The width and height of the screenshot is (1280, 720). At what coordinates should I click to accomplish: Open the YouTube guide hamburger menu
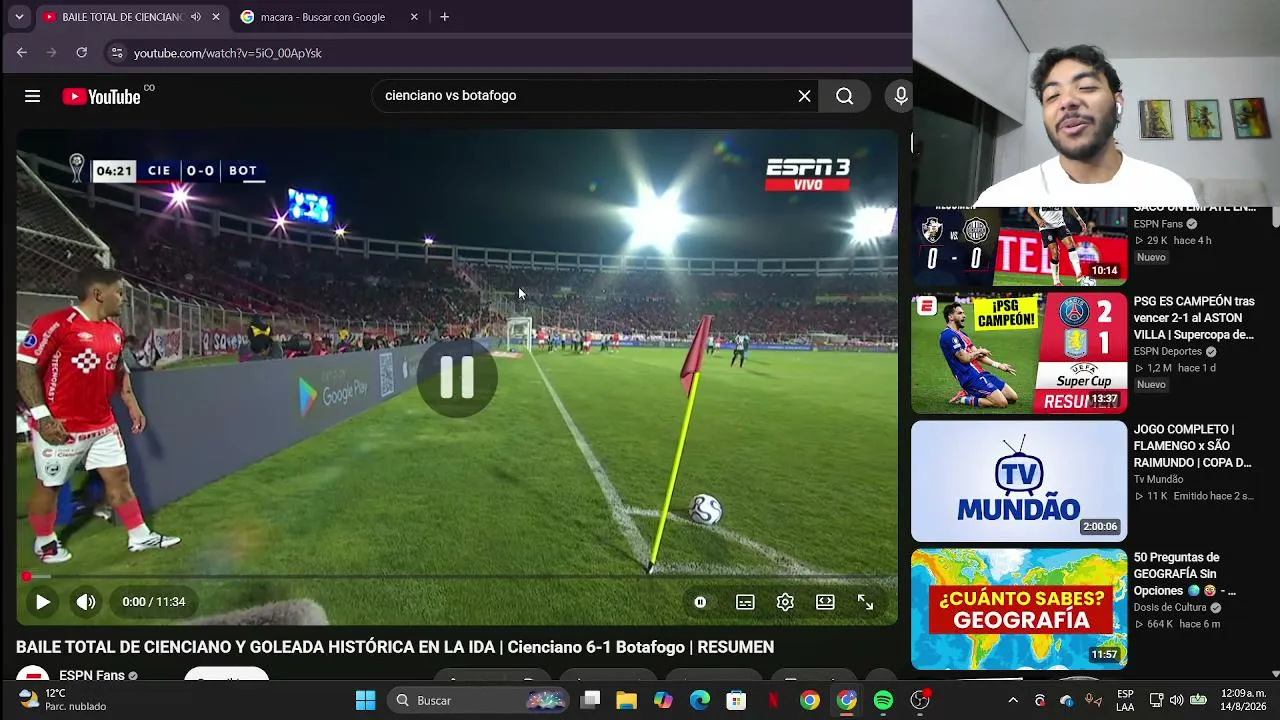pyautogui.click(x=32, y=96)
